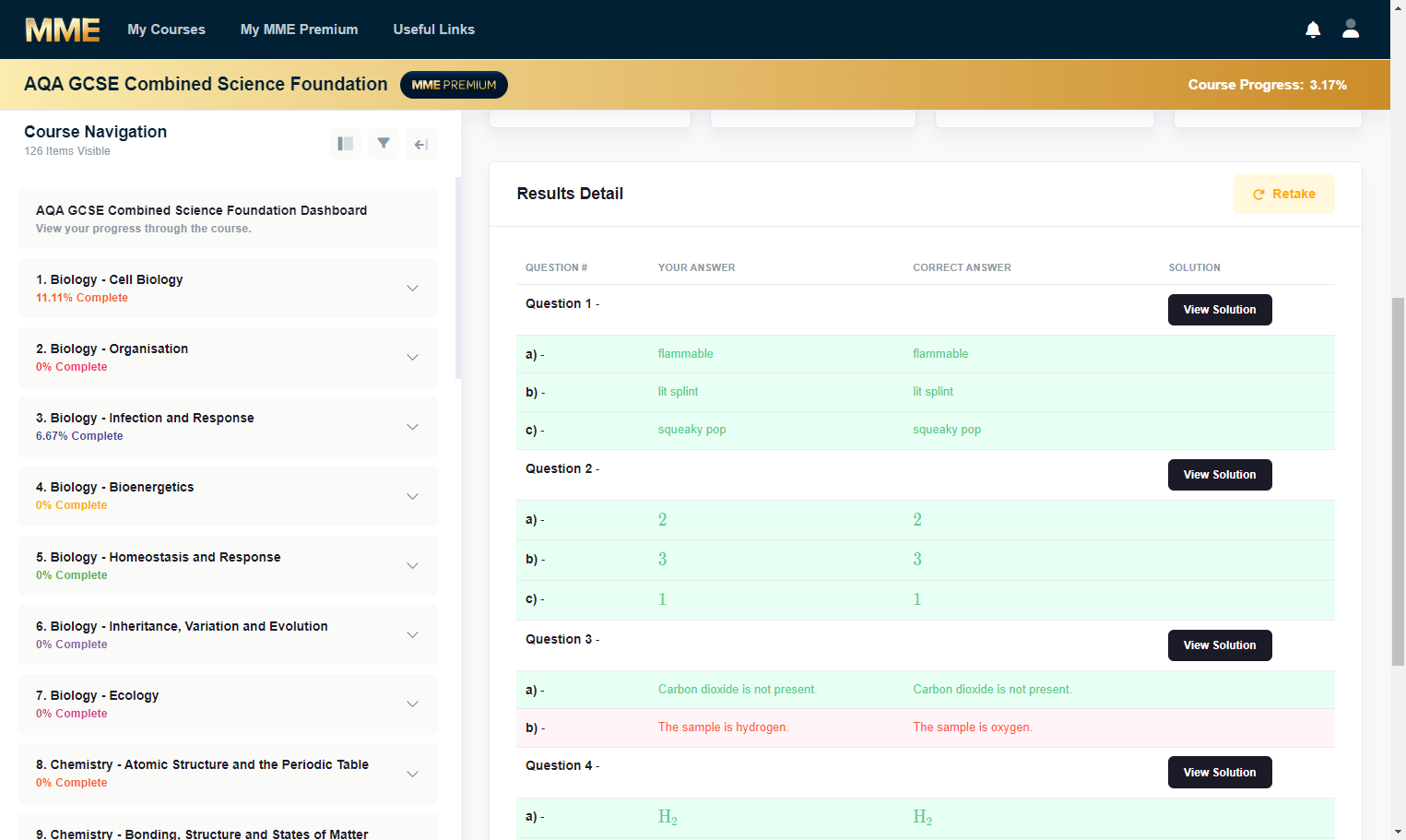This screenshot has width=1406, height=840.
Task: Open the AQA GCSE Combined Science Foundation Dashboard
Action: pos(228,219)
